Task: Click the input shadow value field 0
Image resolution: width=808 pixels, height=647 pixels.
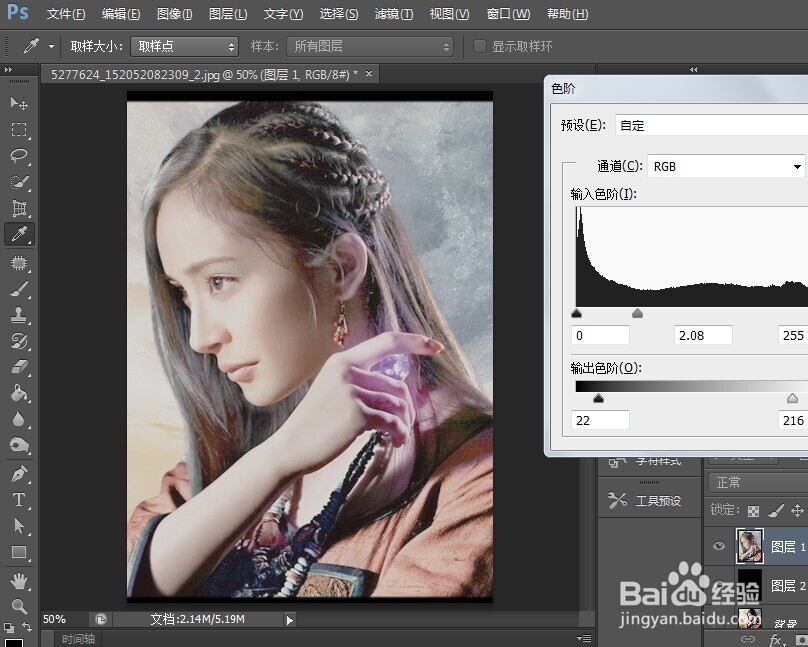Action: click(600, 335)
